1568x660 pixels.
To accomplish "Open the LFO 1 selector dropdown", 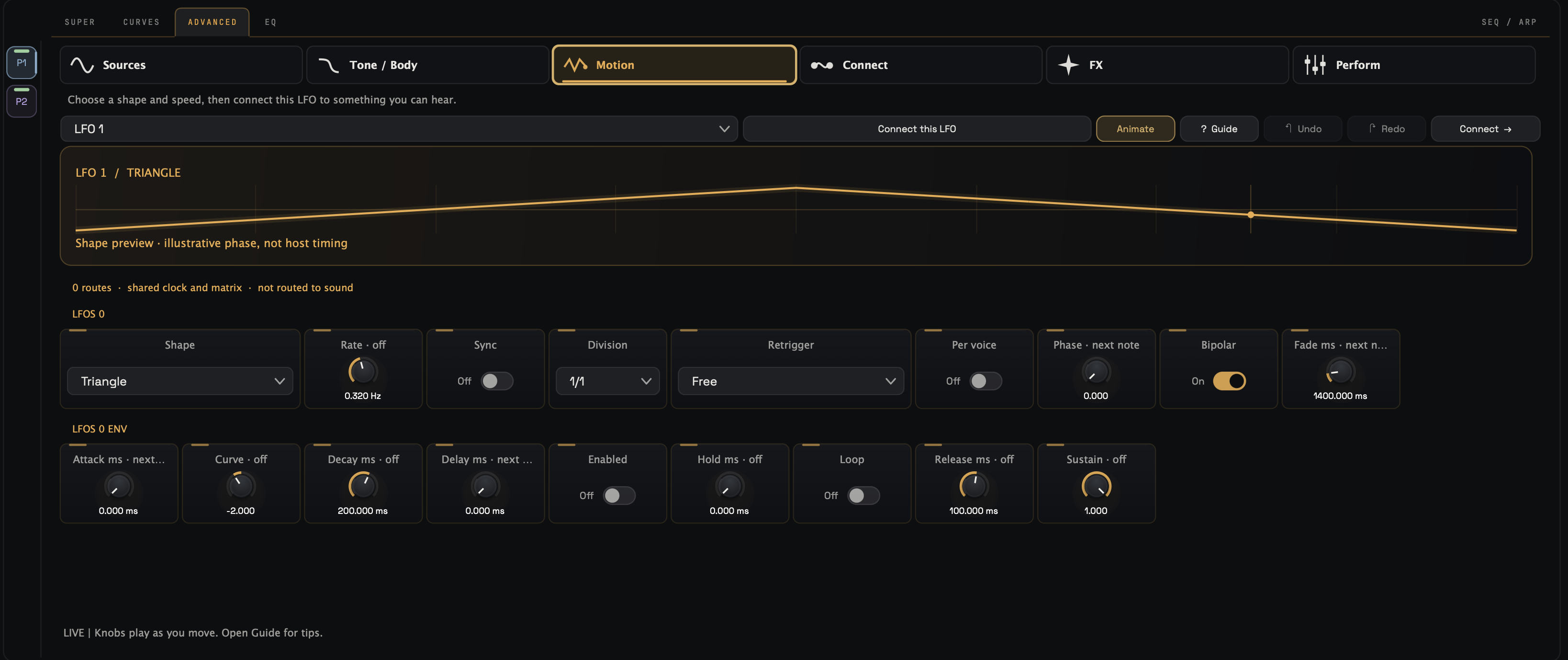I will point(399,129).
